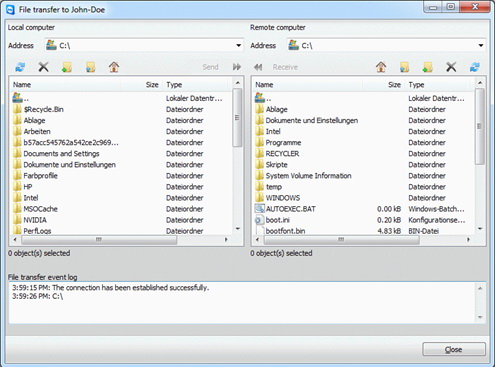Sort local list by Size column
Viewport: 496px width, 368px height.
(x=142, y=85)
